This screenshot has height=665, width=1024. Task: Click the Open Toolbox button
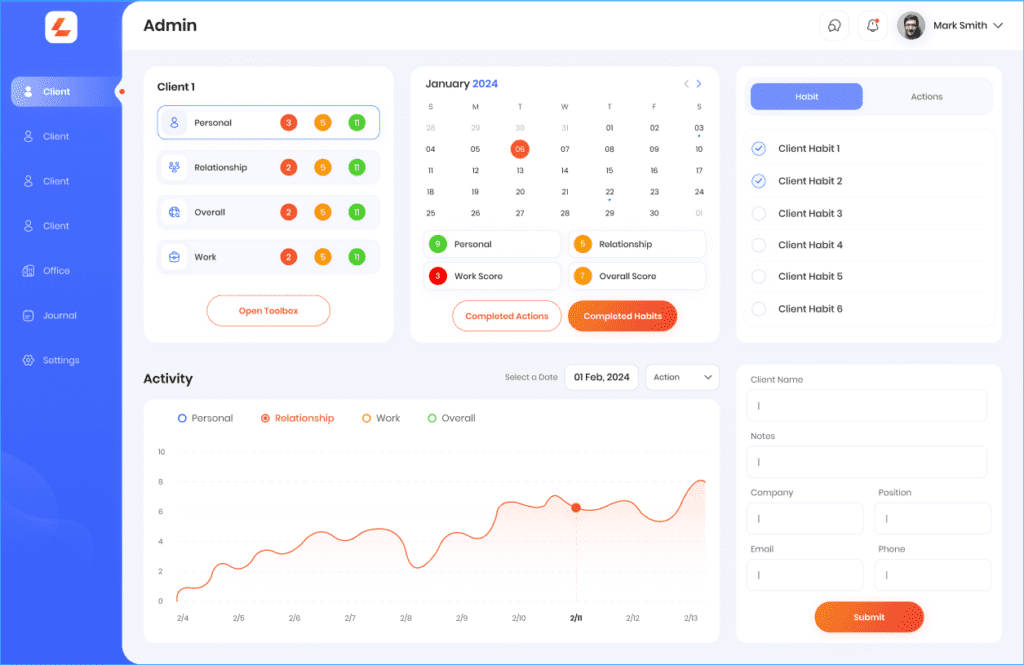268,311
